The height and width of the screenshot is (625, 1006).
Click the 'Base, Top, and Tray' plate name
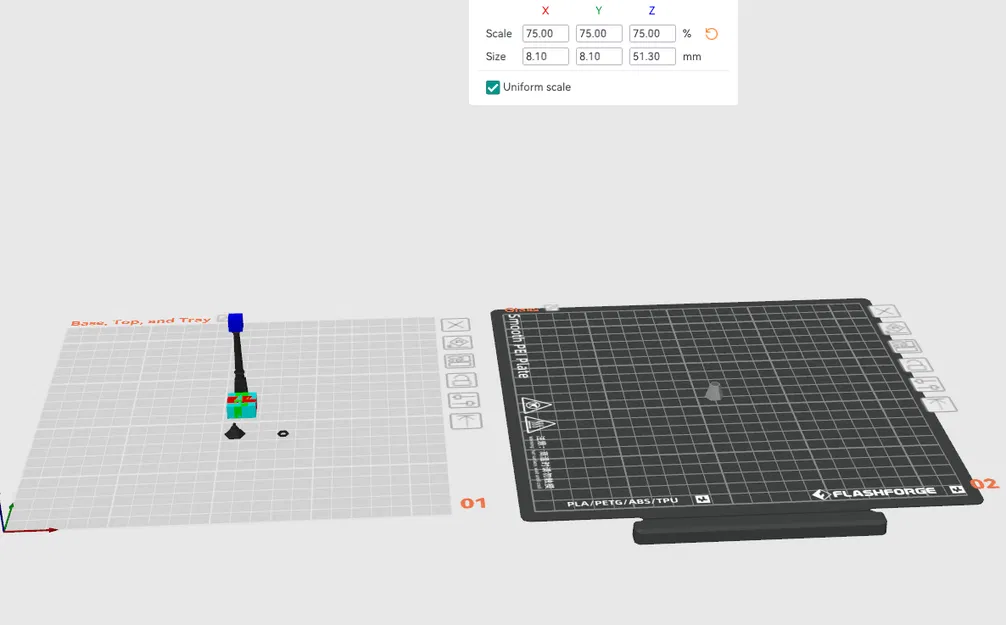(x=141, y=321)
